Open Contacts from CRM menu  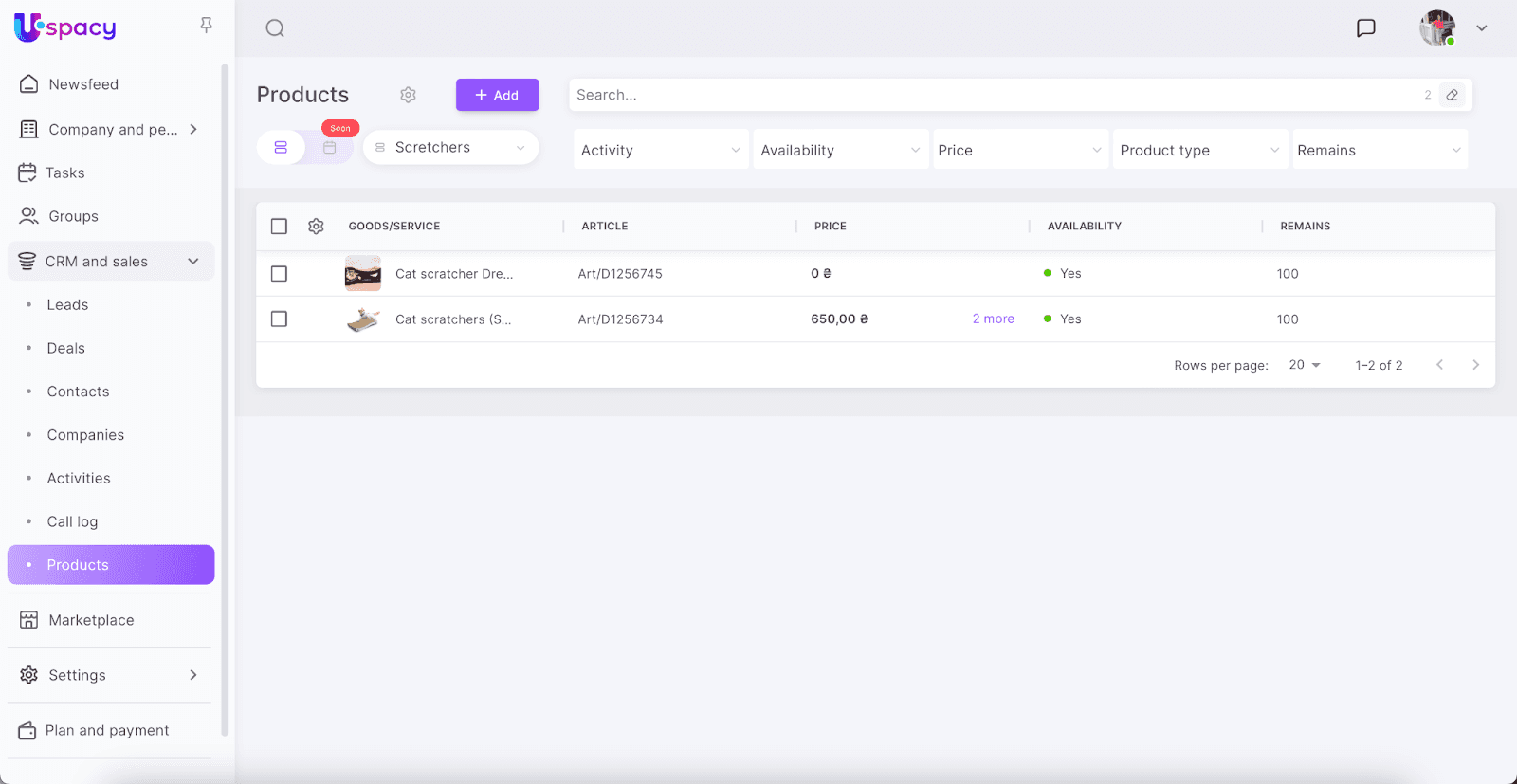pyautogui.click(x=78, y=392)
